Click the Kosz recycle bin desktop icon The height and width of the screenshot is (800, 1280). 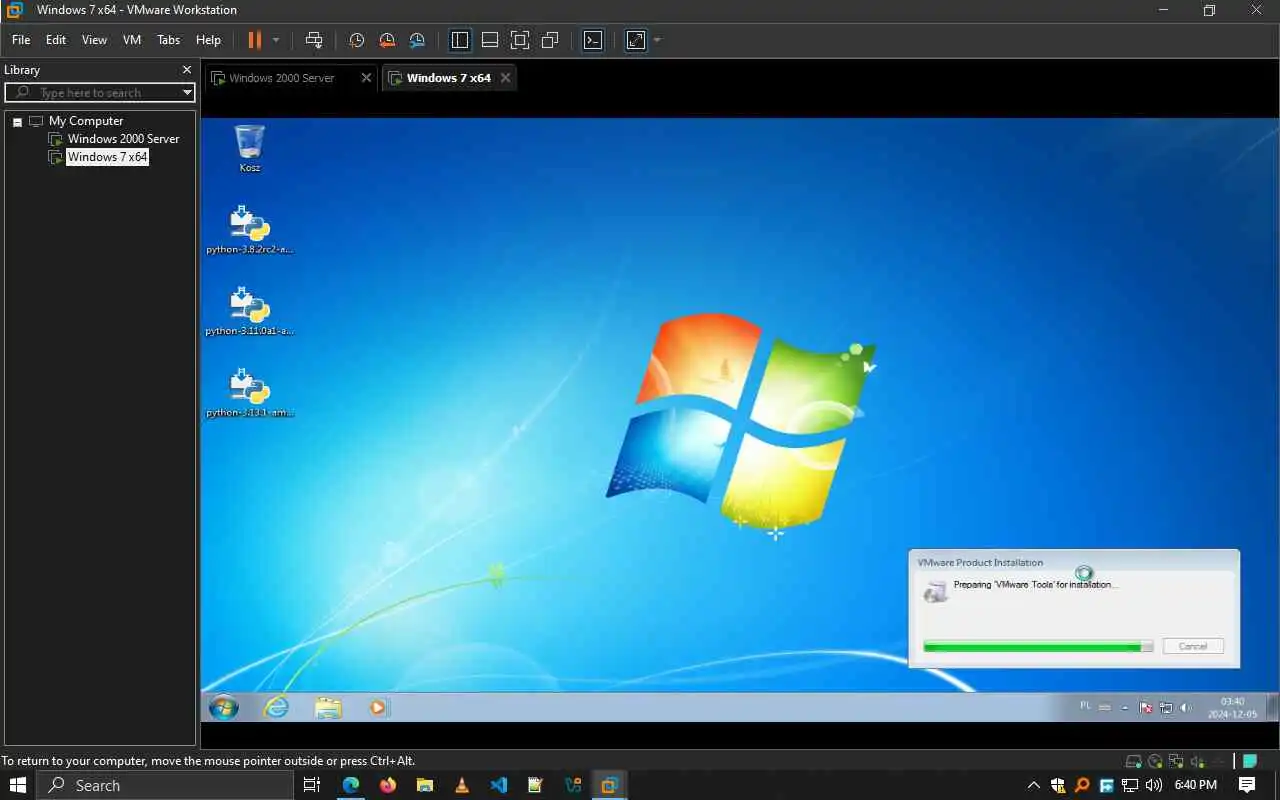pos(250,148)
